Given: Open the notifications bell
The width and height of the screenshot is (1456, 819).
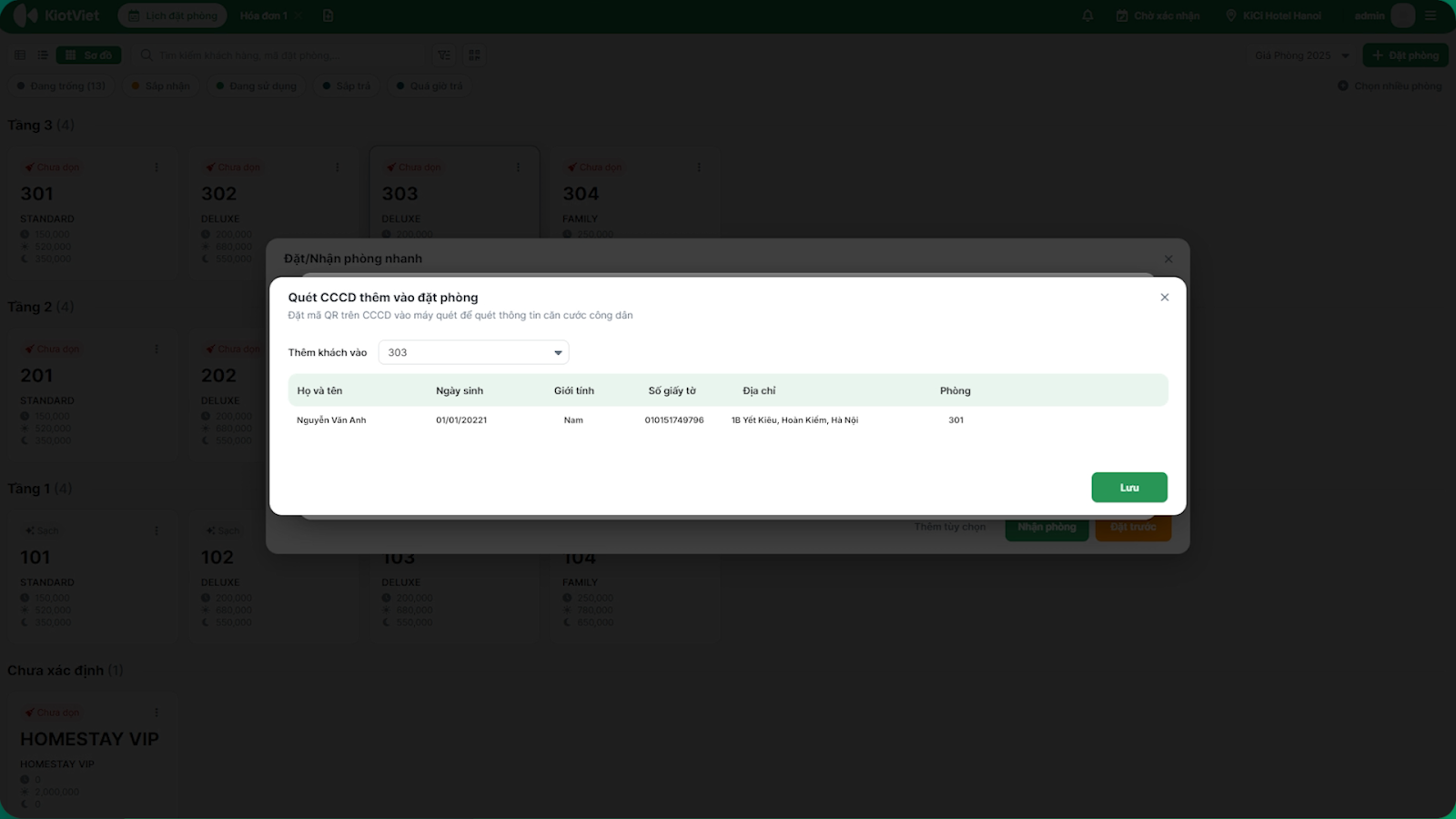Looking at the screenshot, I should pos(1087,15).
